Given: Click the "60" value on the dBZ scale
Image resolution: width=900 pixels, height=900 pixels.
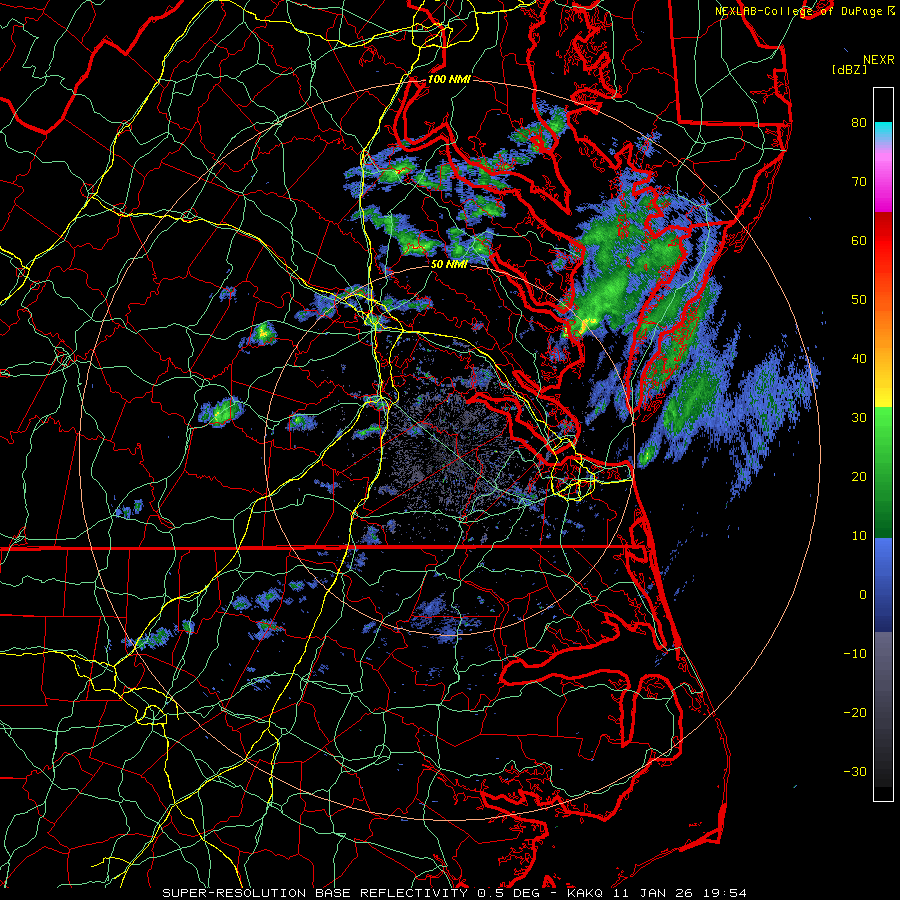Looking at the screenshot, I should (x=859, y=240).
